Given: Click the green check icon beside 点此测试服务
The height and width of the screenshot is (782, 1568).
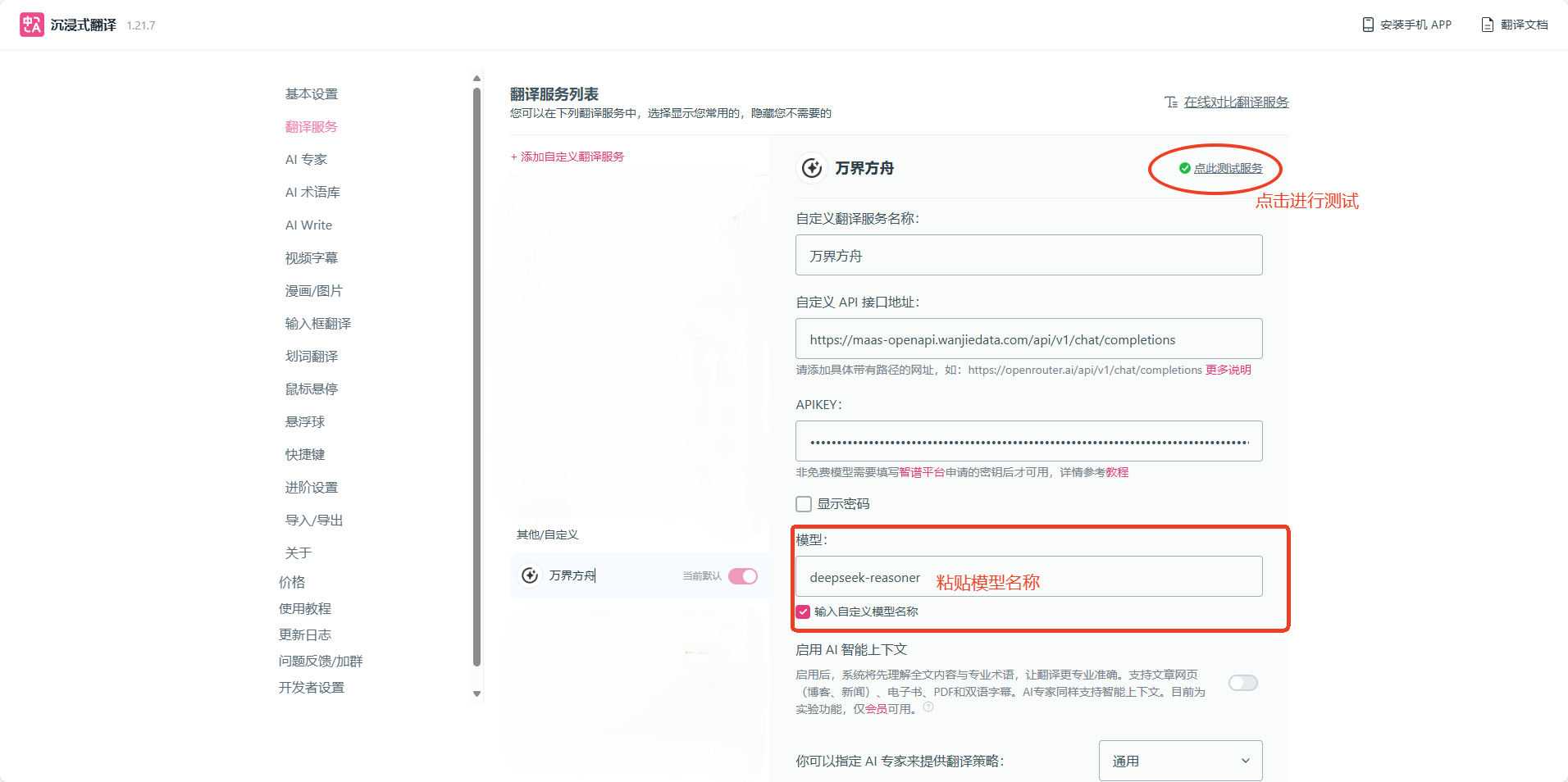Looking at the screenshot, I should [x=1183, y=167].
